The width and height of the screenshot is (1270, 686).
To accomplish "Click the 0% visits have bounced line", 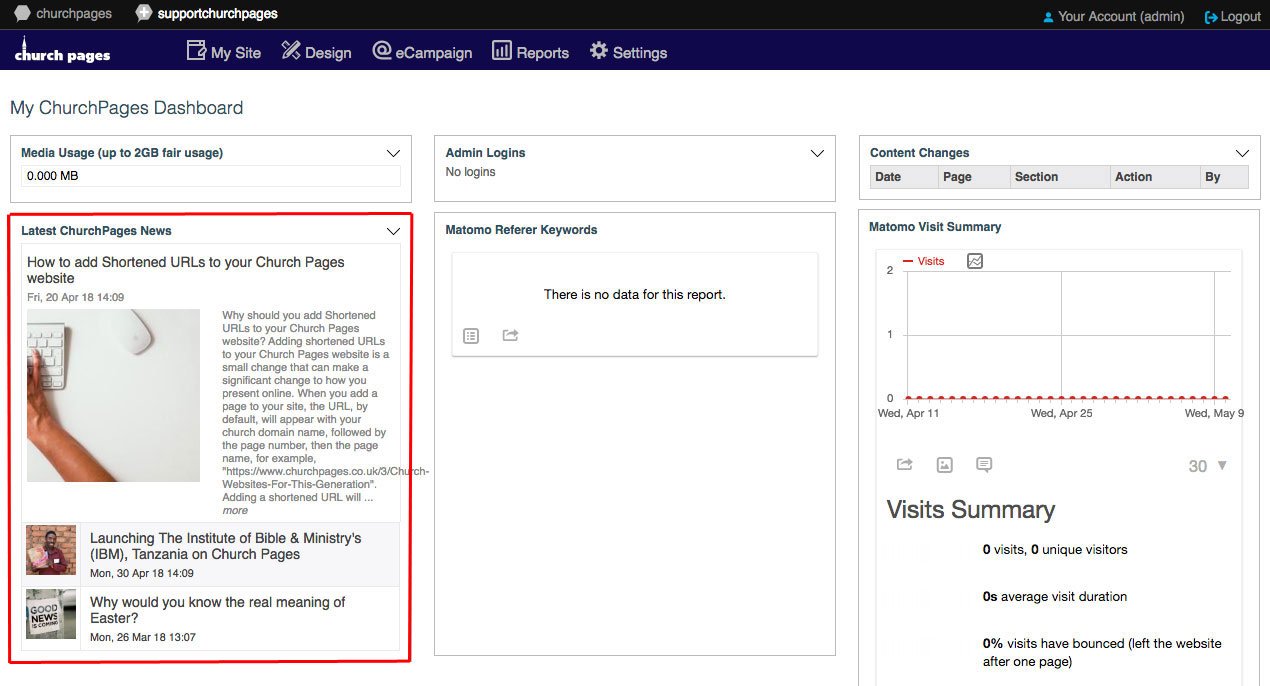I will click(x=1102, y=652).
